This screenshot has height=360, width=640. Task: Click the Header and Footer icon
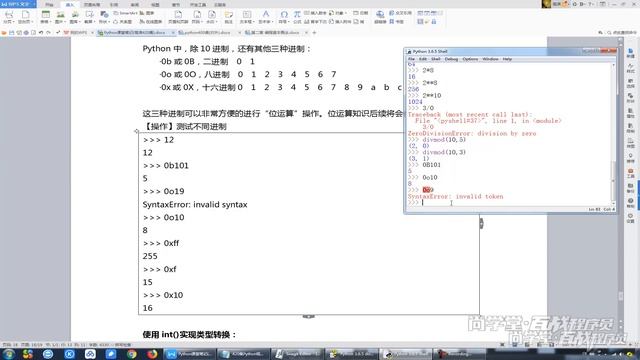pyautogui.click(x=178, y=14)
